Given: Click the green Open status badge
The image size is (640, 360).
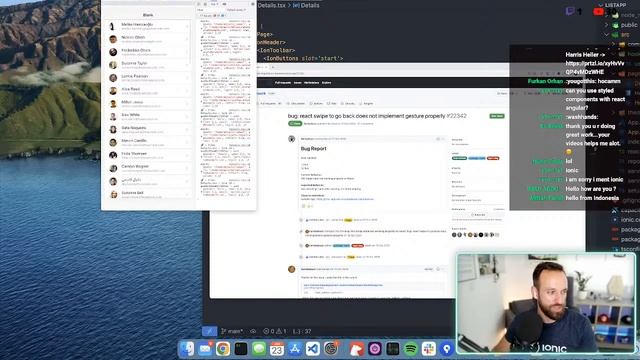Looking at the screenshot, I should (x=295, y=123).
